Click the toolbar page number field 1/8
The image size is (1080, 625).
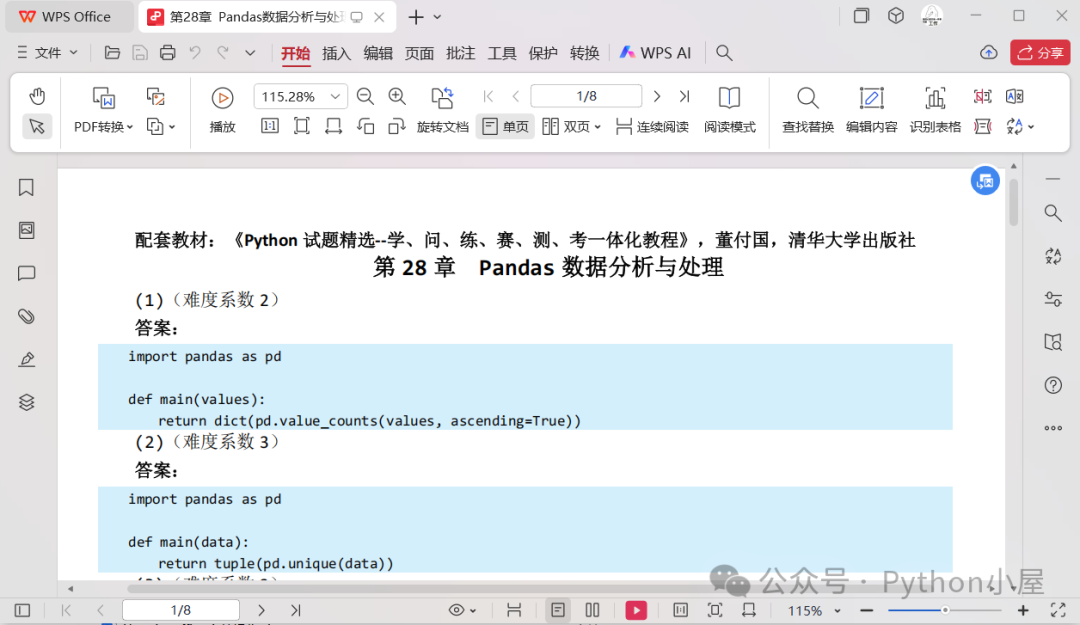click(x=586, y=96)
